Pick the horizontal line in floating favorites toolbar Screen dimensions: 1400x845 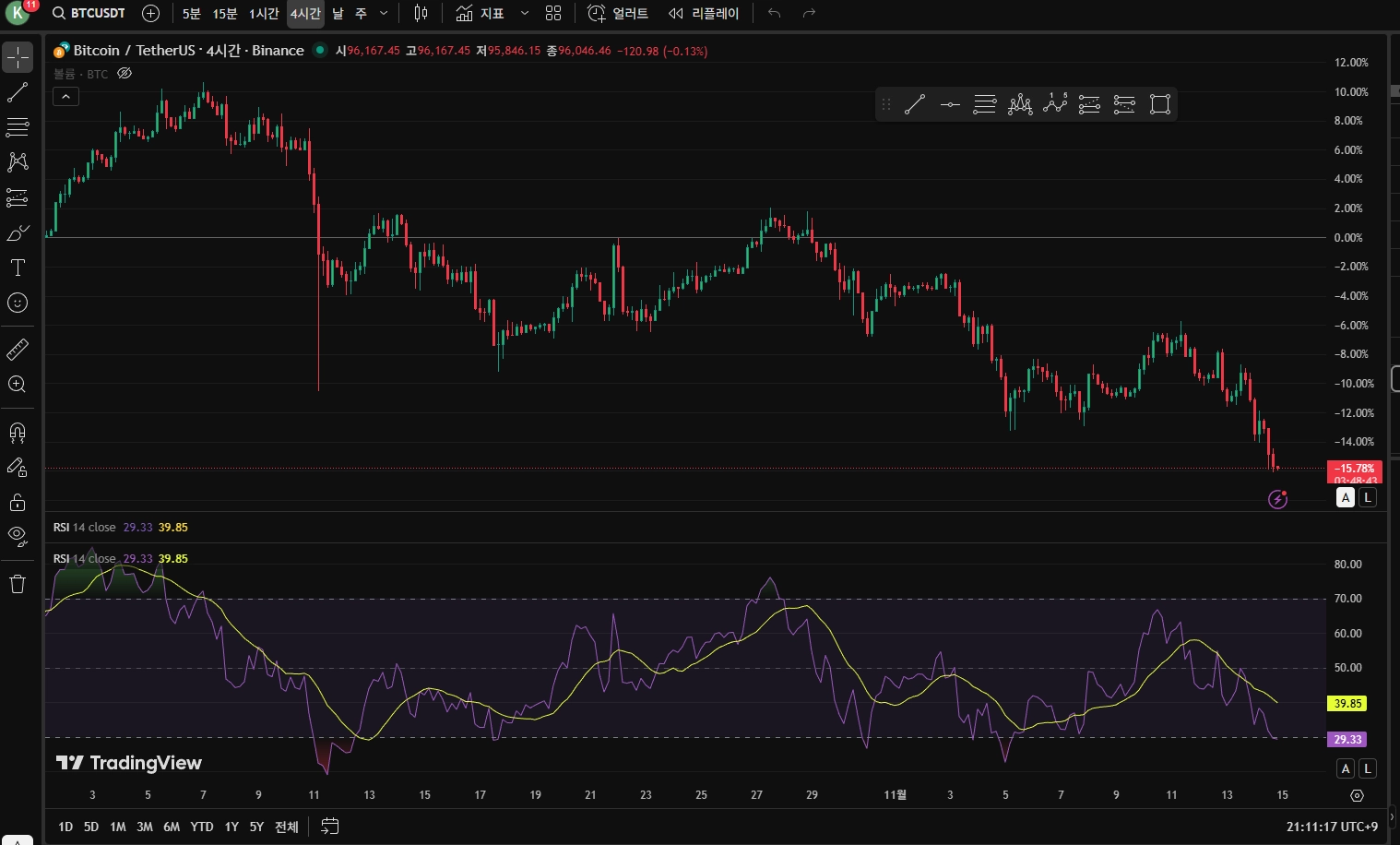(950, 104)
